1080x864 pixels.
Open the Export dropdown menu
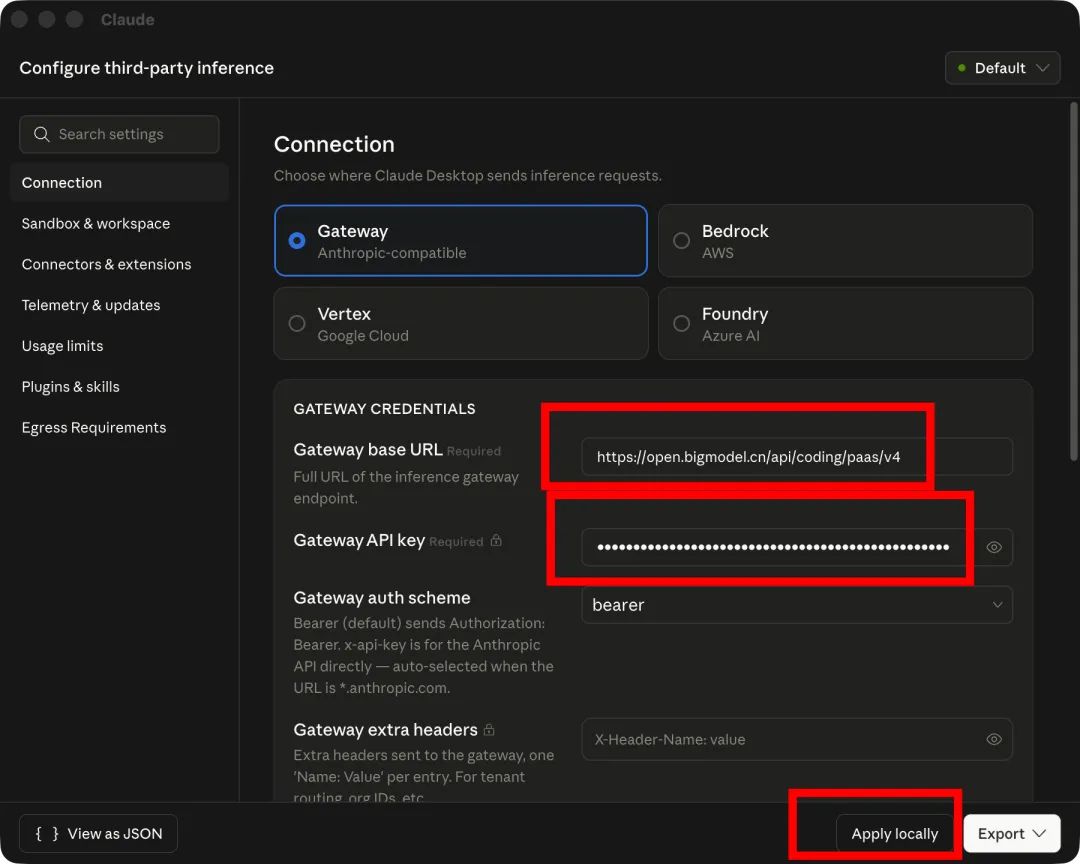1011,833
